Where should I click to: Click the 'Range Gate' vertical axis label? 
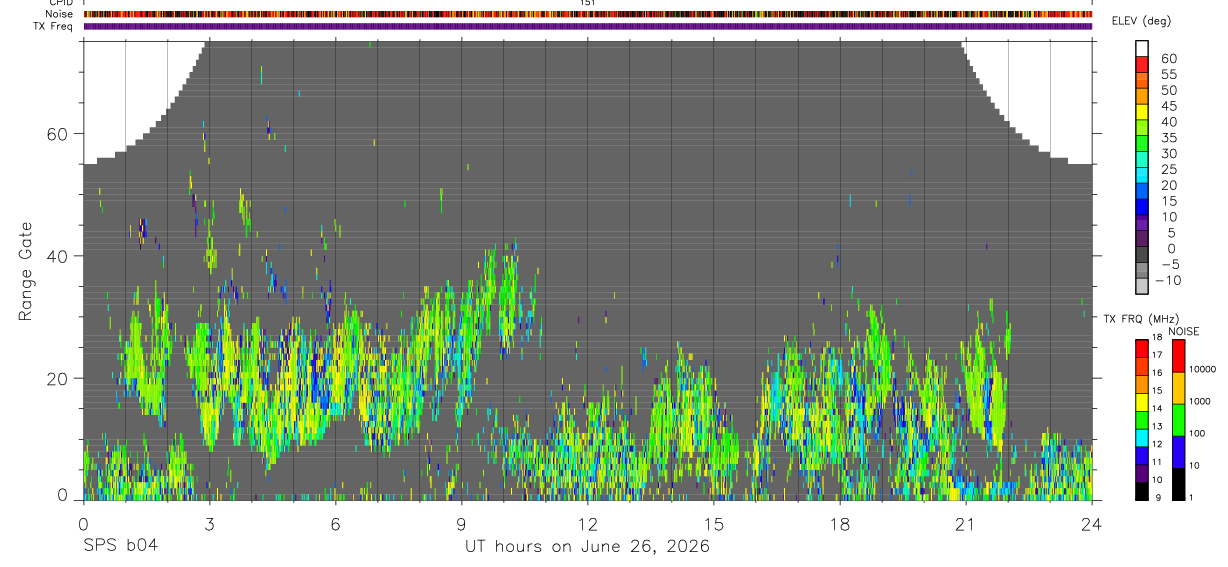[x=25, y=271]
